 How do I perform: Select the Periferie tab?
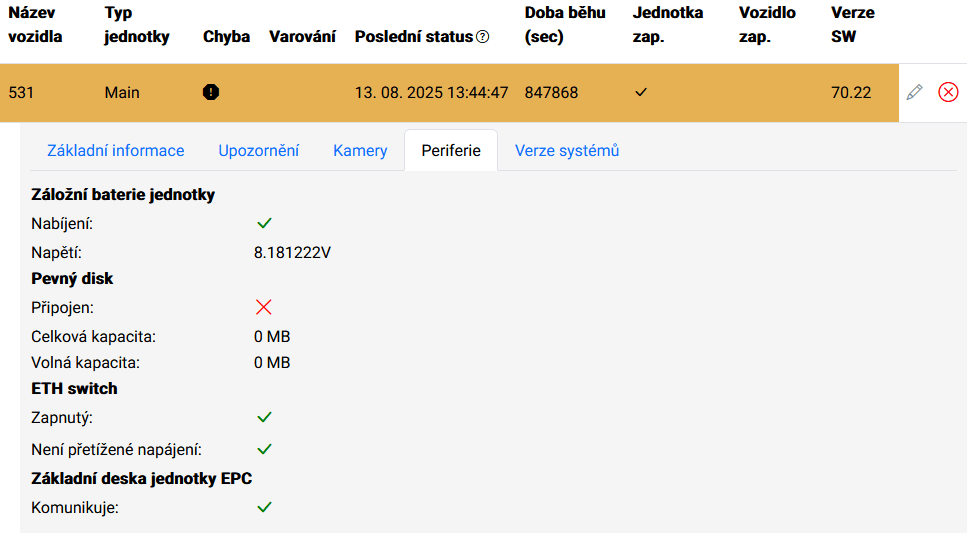[x=451, y=151]
